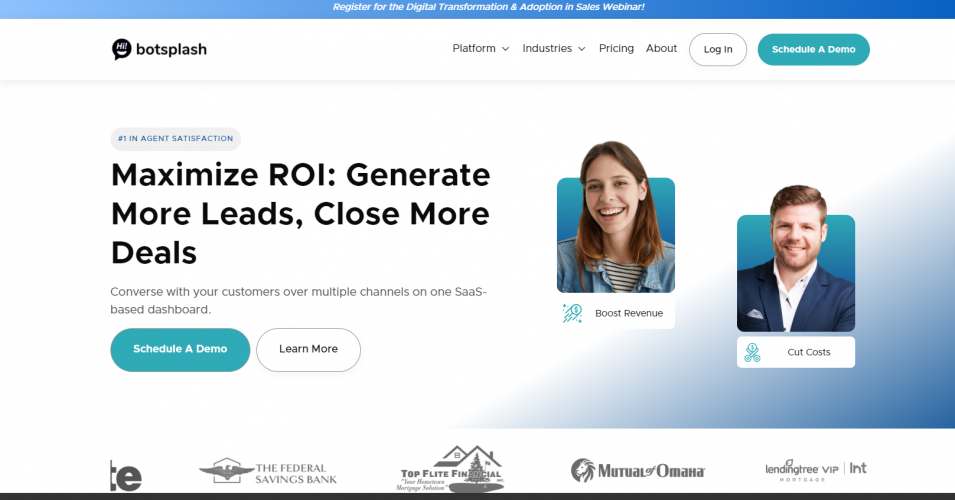Click the botsplash chat bubble logo icon
955x500 pixels.
(121, 49)
